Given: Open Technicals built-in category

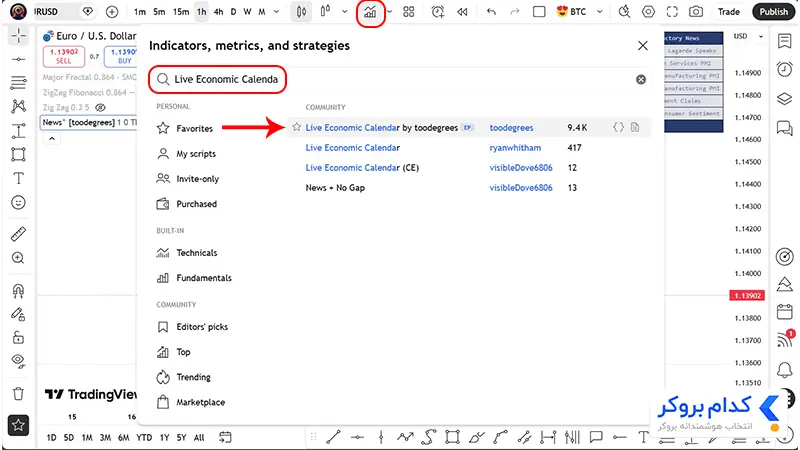Looking at the screenshot, I should (x=187, y=253).
